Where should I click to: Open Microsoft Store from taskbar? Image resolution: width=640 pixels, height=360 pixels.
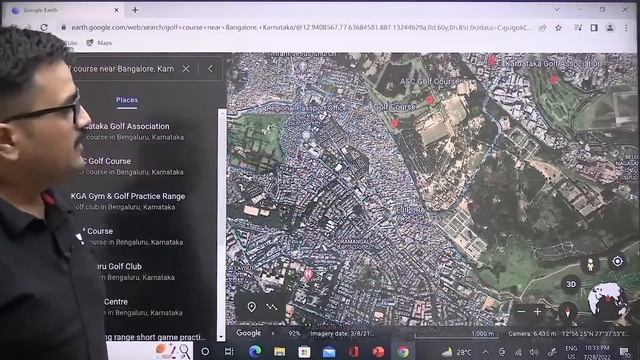(x=304, y=351)
